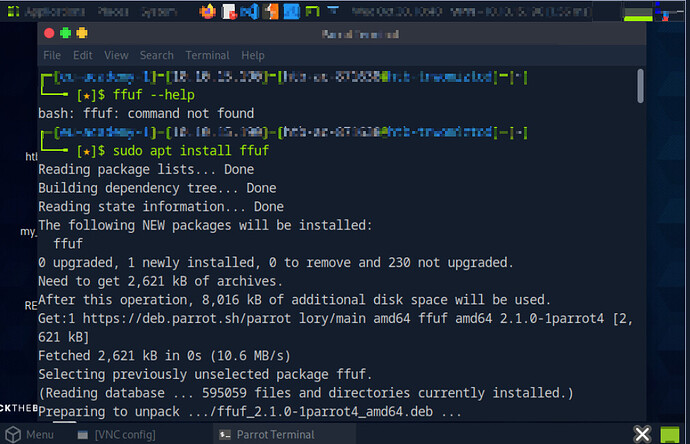This screenshot has height=444, width=690.
Task: Click the date and time in top panel
Action: pos(397,11)
